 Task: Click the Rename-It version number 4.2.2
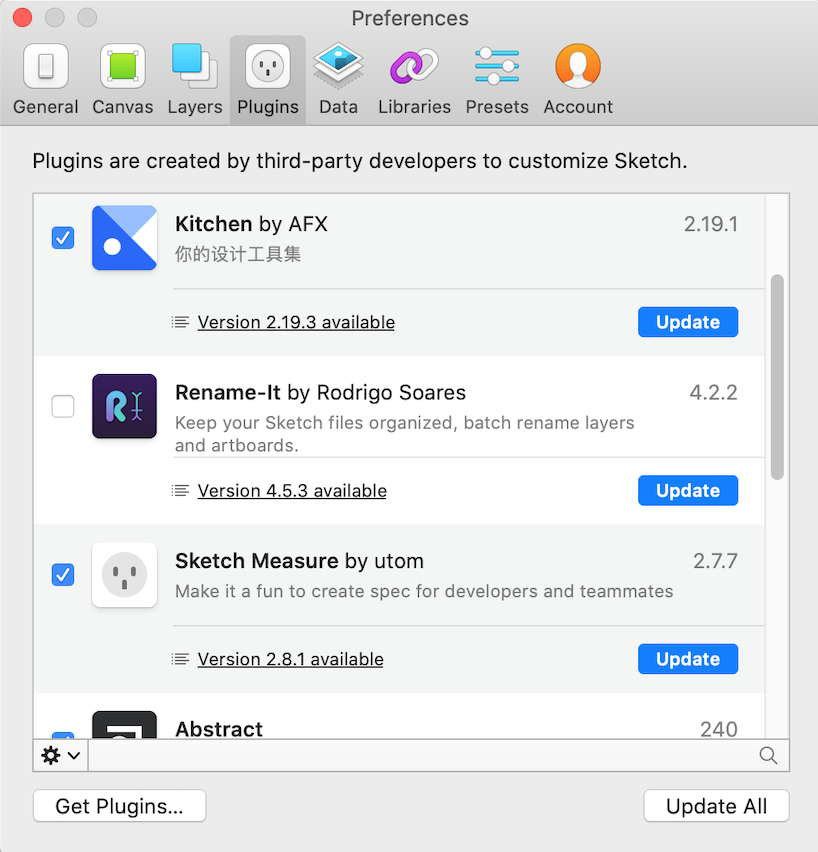713,392
